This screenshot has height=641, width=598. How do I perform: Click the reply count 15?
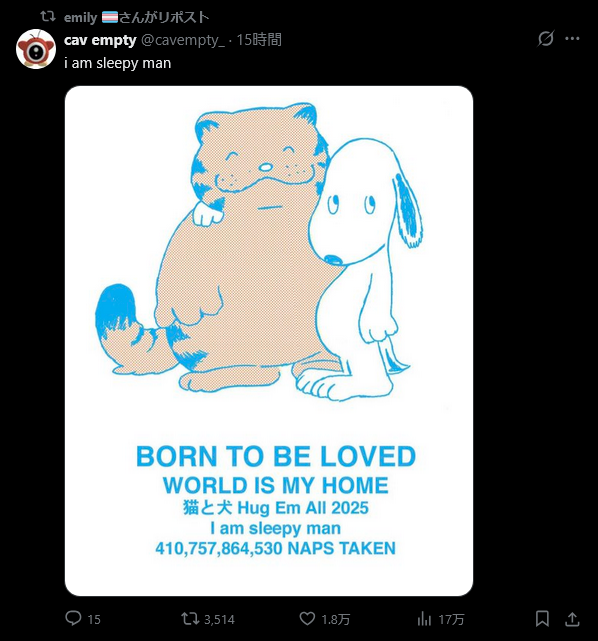pos(94,619)
